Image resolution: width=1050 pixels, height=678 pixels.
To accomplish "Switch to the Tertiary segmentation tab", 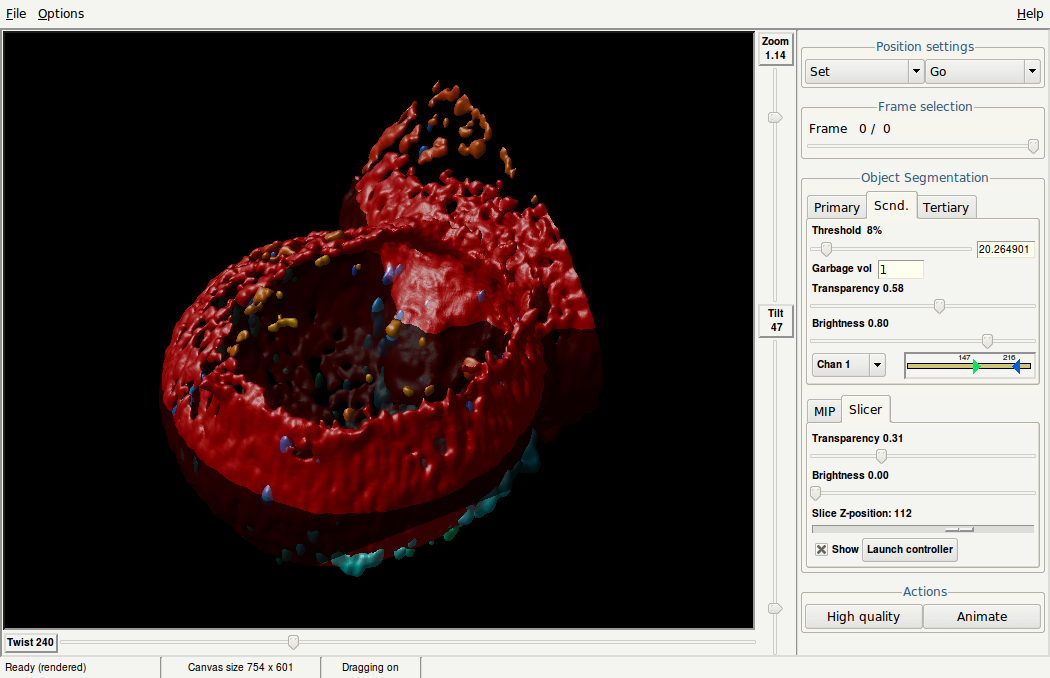I will point(945,207).
